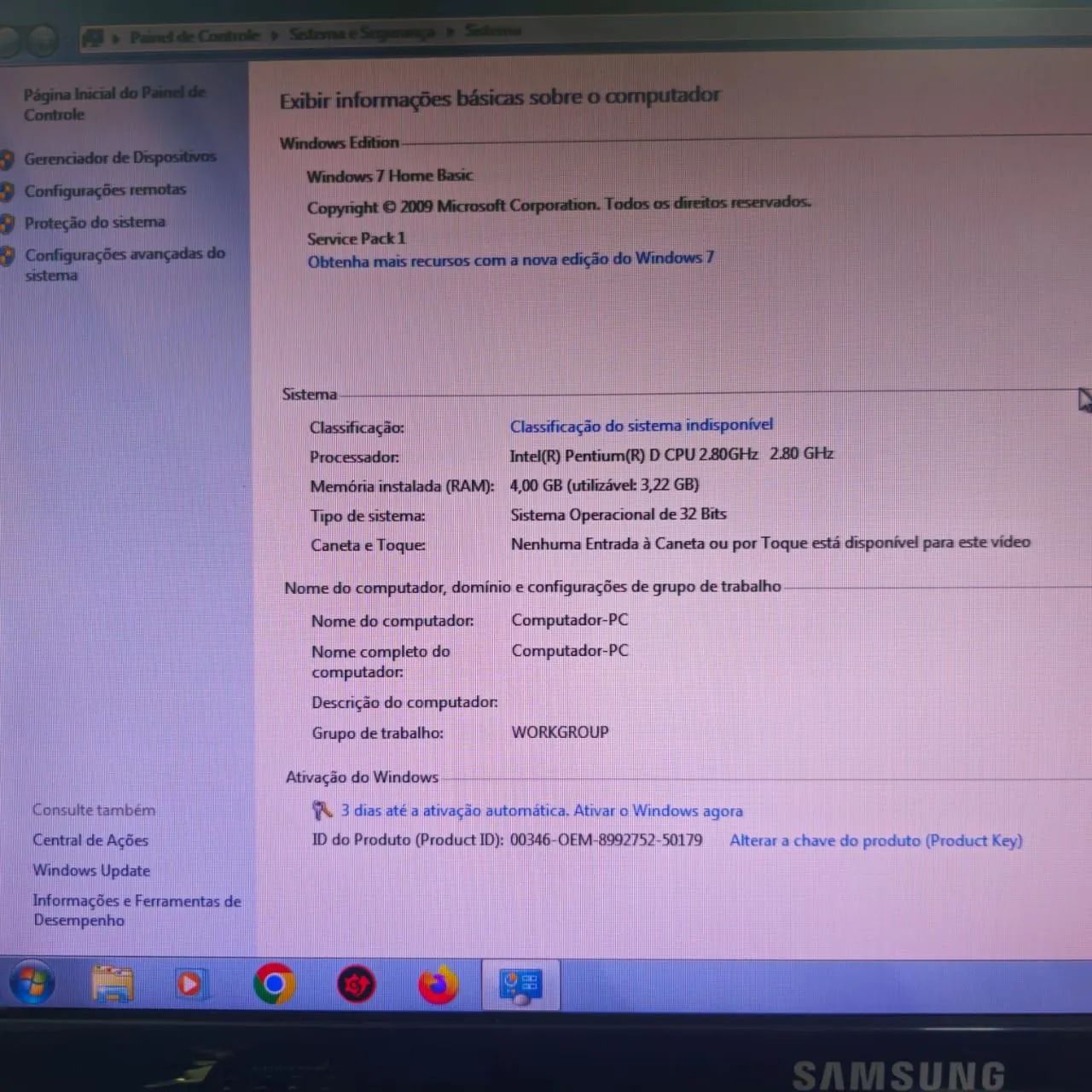Click the Service Pack 1 text
The image size is (1092, 1092).
356,238
